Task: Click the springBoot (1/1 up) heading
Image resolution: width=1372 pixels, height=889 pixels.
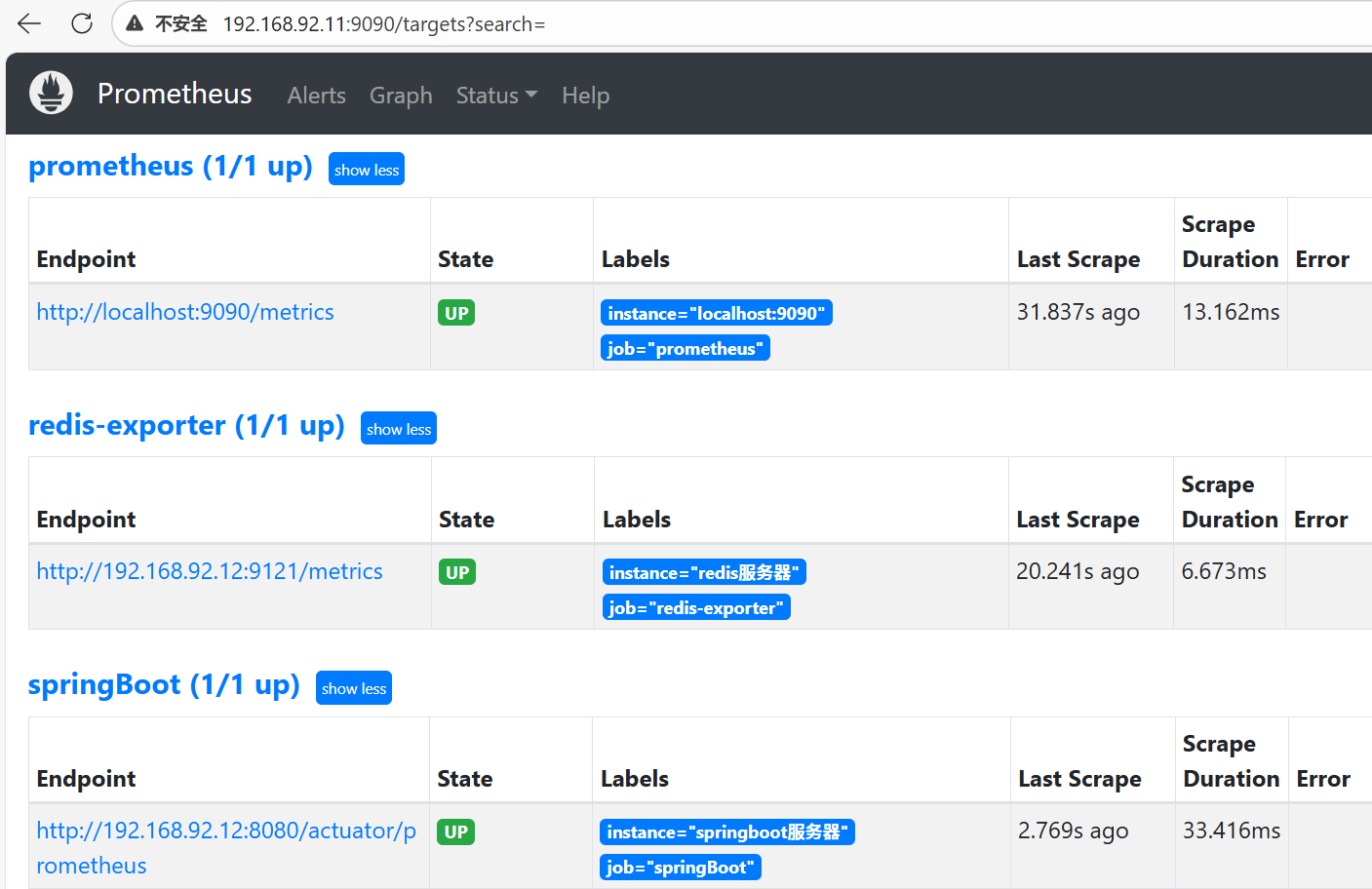Action: click(x=164, y=685)
